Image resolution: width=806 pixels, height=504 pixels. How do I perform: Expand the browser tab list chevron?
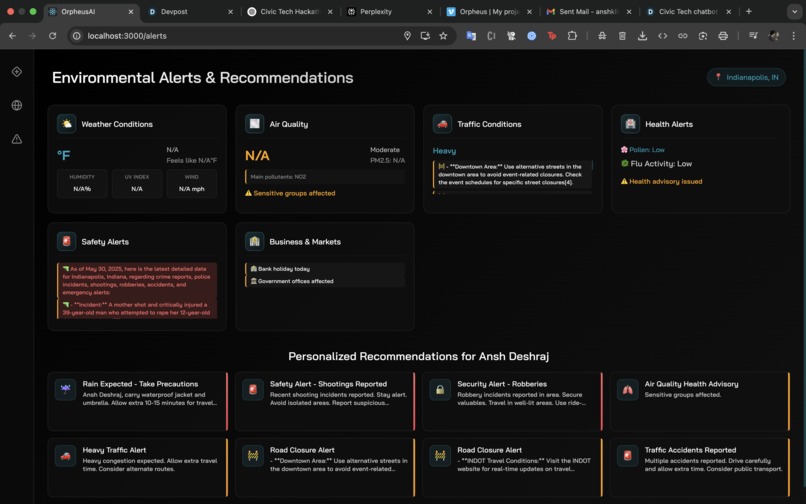(794, 12)
